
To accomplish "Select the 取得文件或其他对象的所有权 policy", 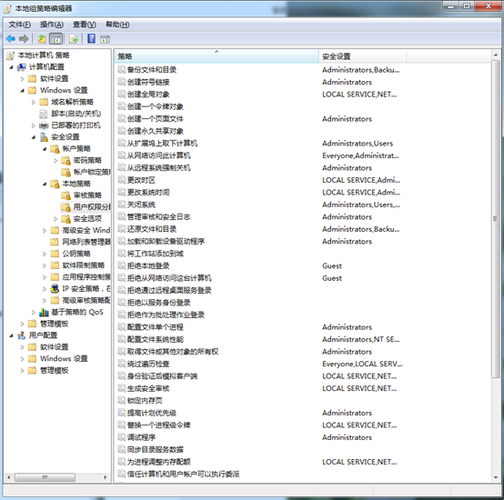I will [173, 352].
